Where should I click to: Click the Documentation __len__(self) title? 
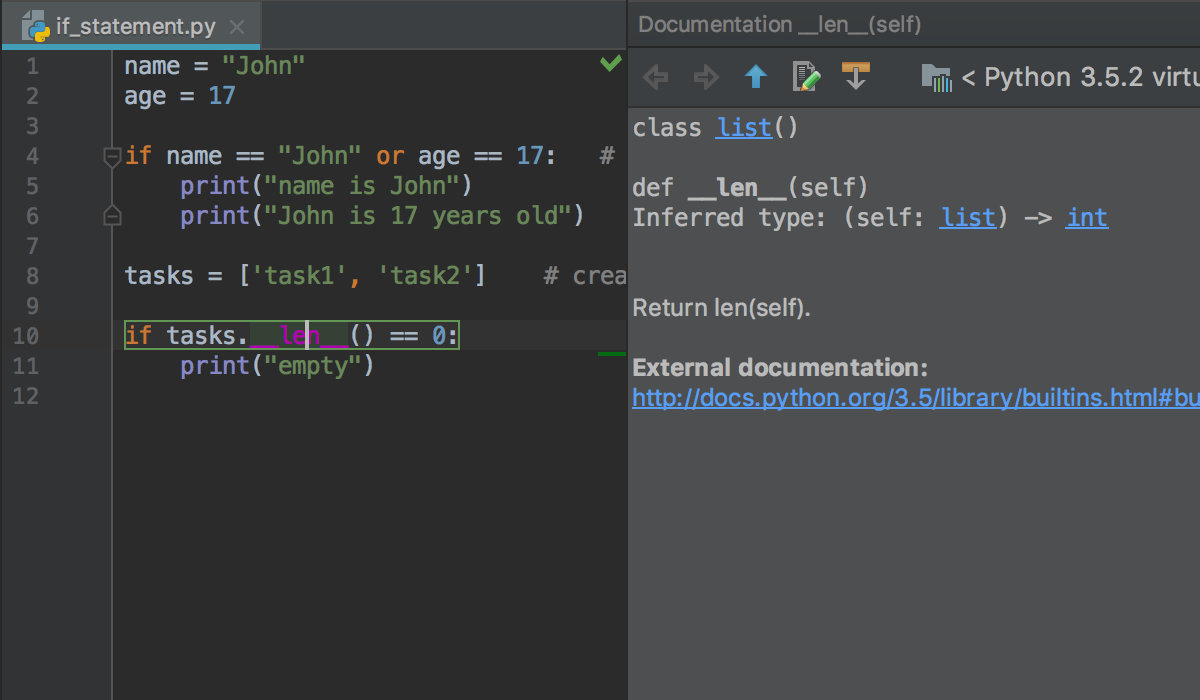coord(780,25)
